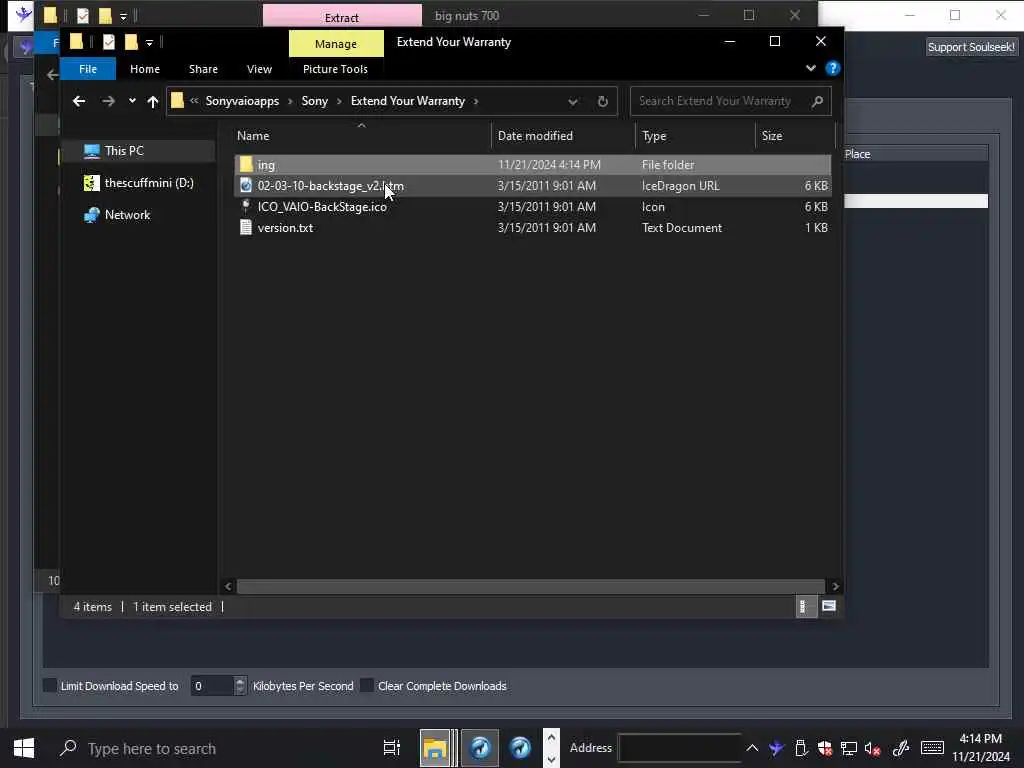
Task: Click muted volume tray icon
Action: [872, 748]
